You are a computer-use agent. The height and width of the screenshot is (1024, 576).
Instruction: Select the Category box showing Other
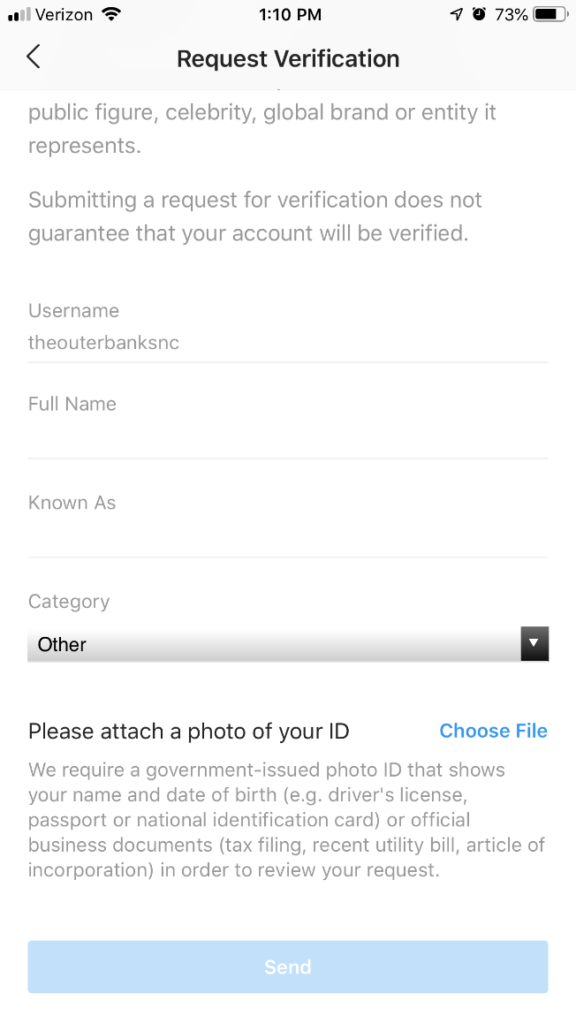[x=288, y=644]
